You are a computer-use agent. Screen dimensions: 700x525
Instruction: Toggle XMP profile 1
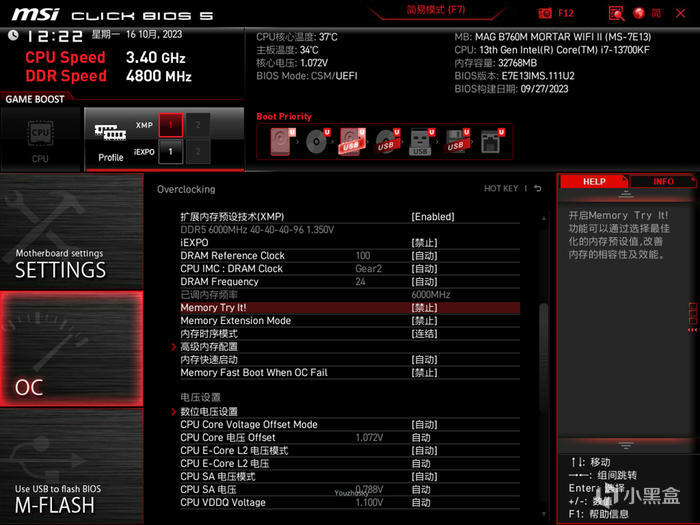click(171, 125)
